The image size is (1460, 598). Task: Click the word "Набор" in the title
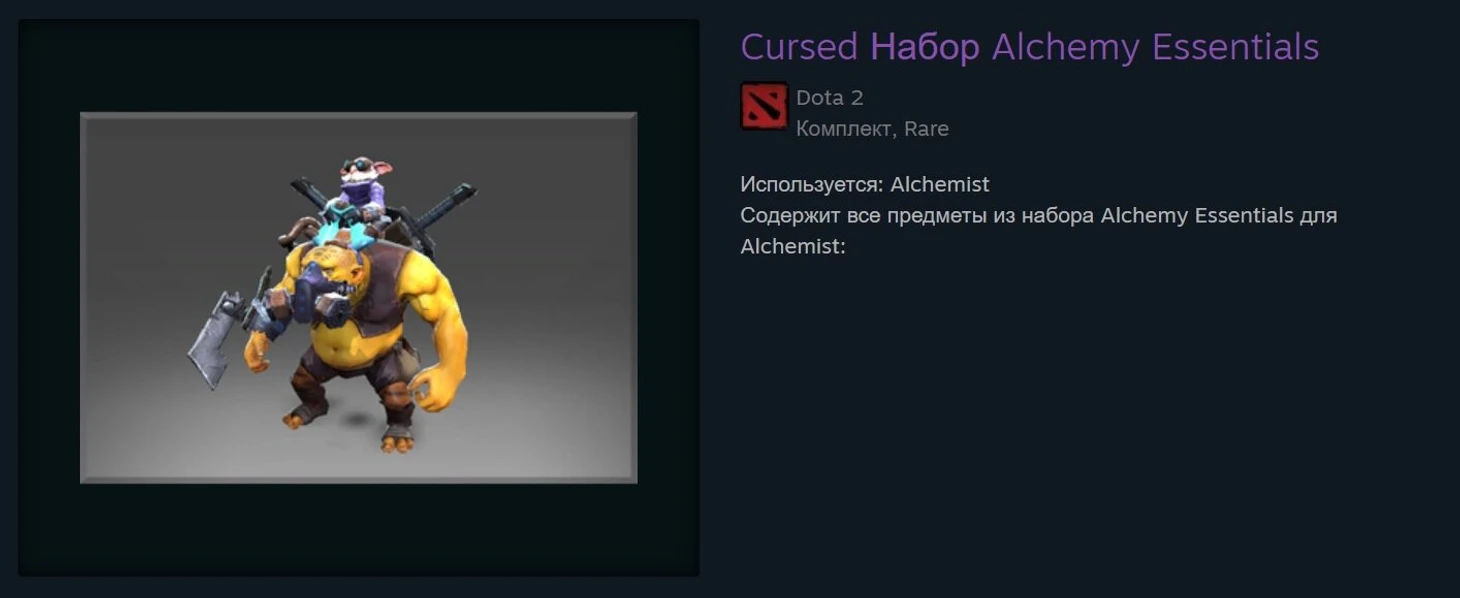tap(925, 47)
